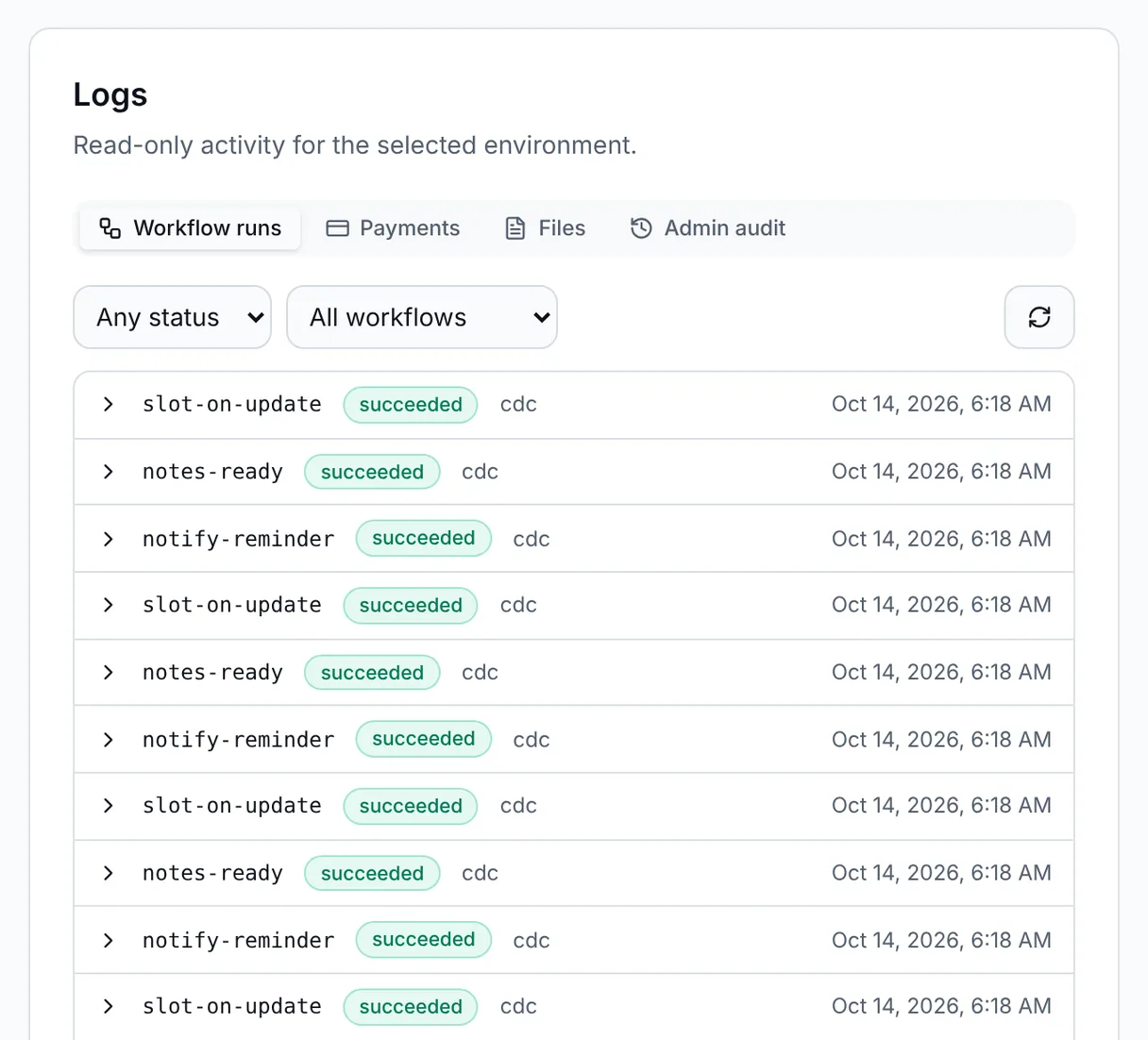Click succeeded badge on topmost notes-ready row
This screenshot has height=1040, width=1148.
pos(372,472)
